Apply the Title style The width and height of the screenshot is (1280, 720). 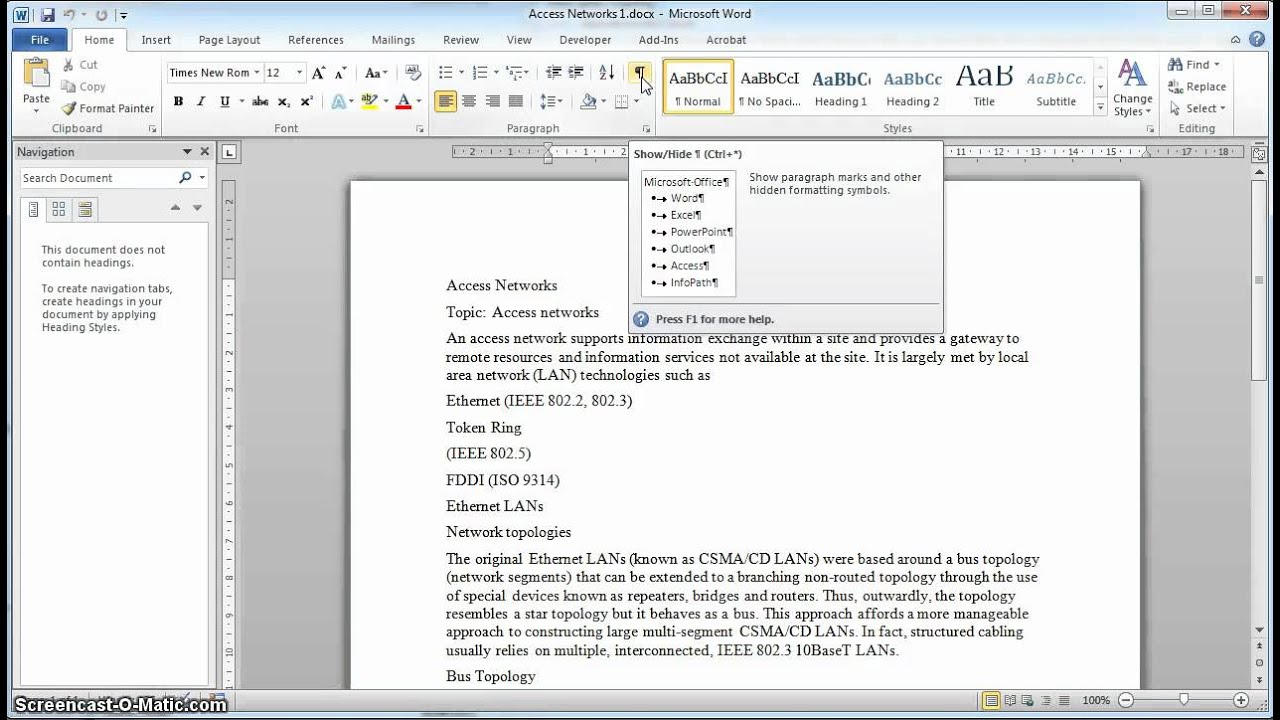coord(984,87)
